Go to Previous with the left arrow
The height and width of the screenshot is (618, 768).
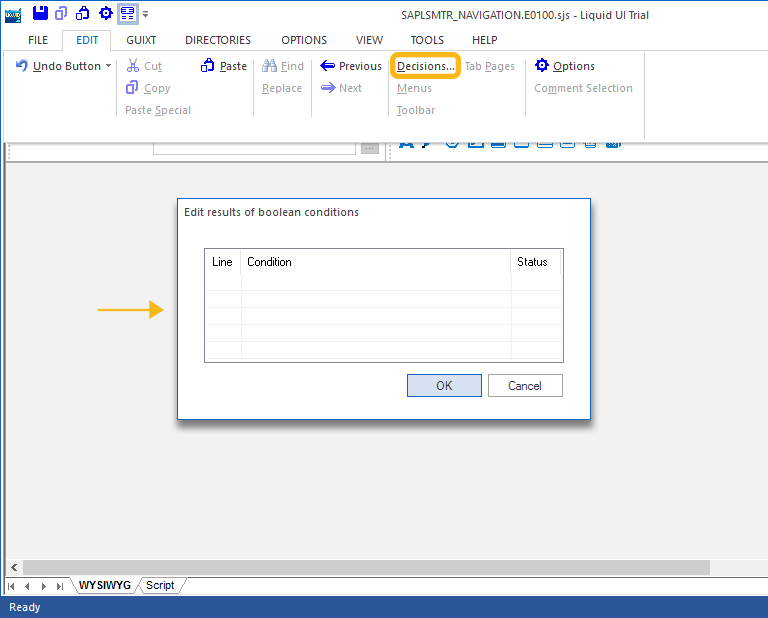click(x=351, y=66)
